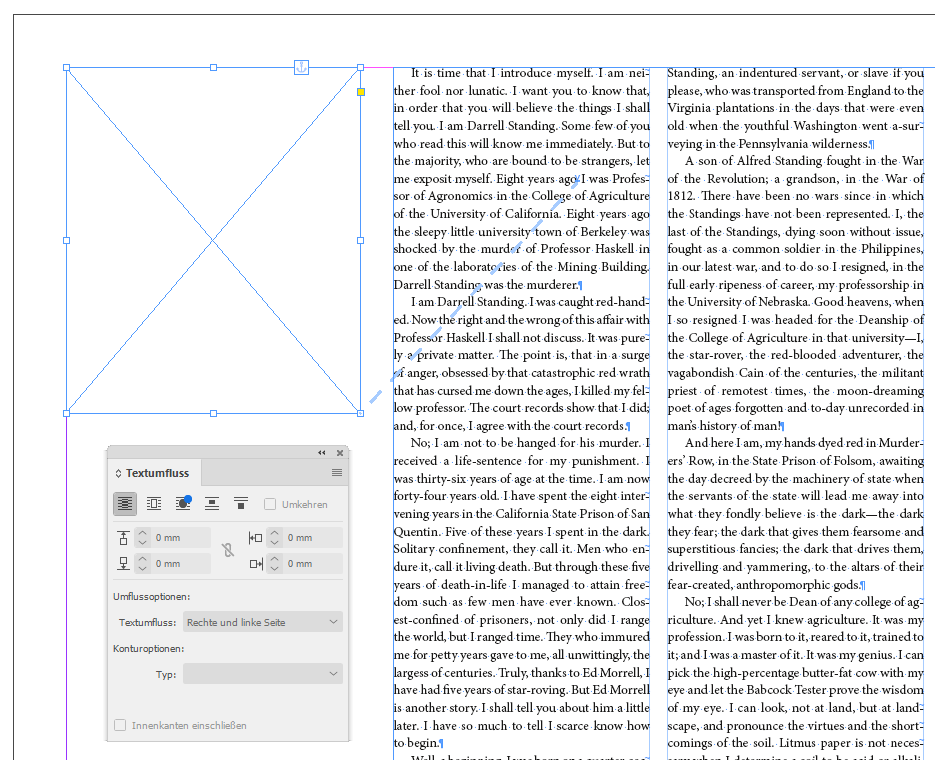Click the text 'Umflussoptionen:'
Viewport: 935px width, 760px height.
[x=151, y=596]
